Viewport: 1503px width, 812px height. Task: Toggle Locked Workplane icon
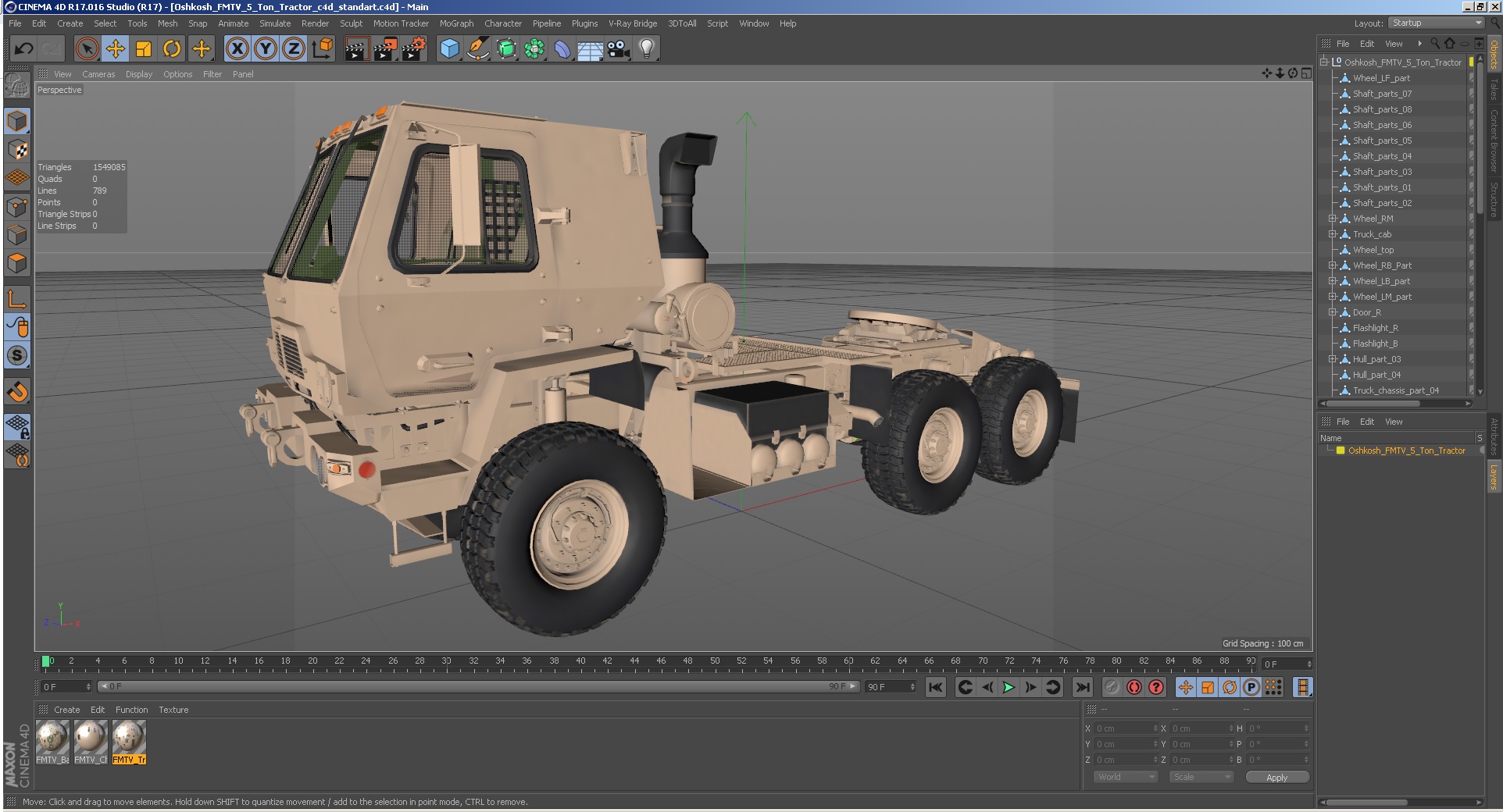tap(17, 426)
